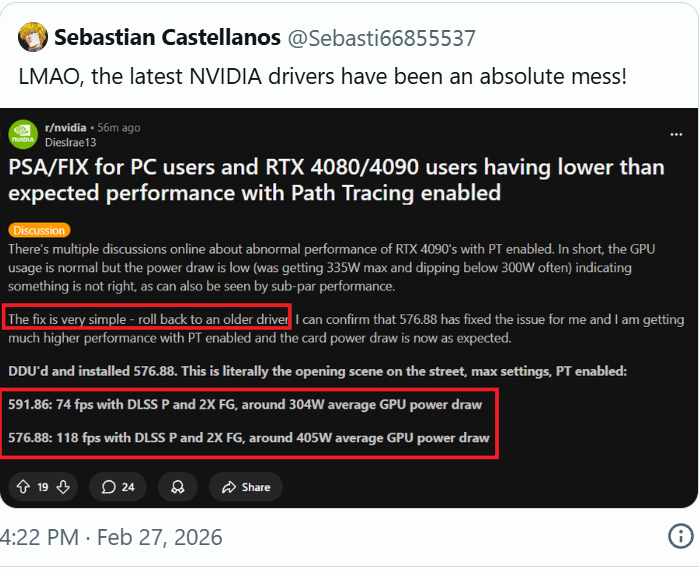The image size is (700, 571).
Task: Click the 576.88 driver benchmark line
Action: (x=246, y=438)
